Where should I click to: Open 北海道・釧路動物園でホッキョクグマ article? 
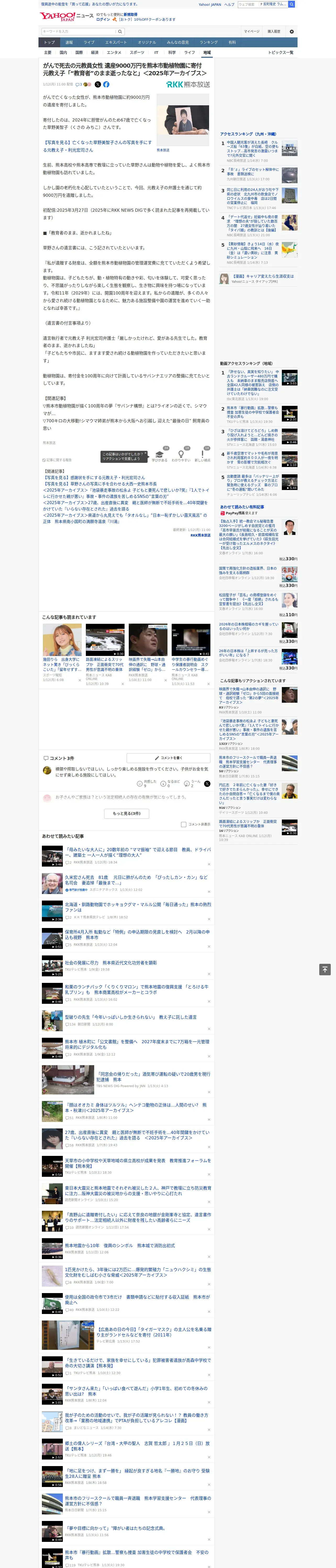coord(138,907)
